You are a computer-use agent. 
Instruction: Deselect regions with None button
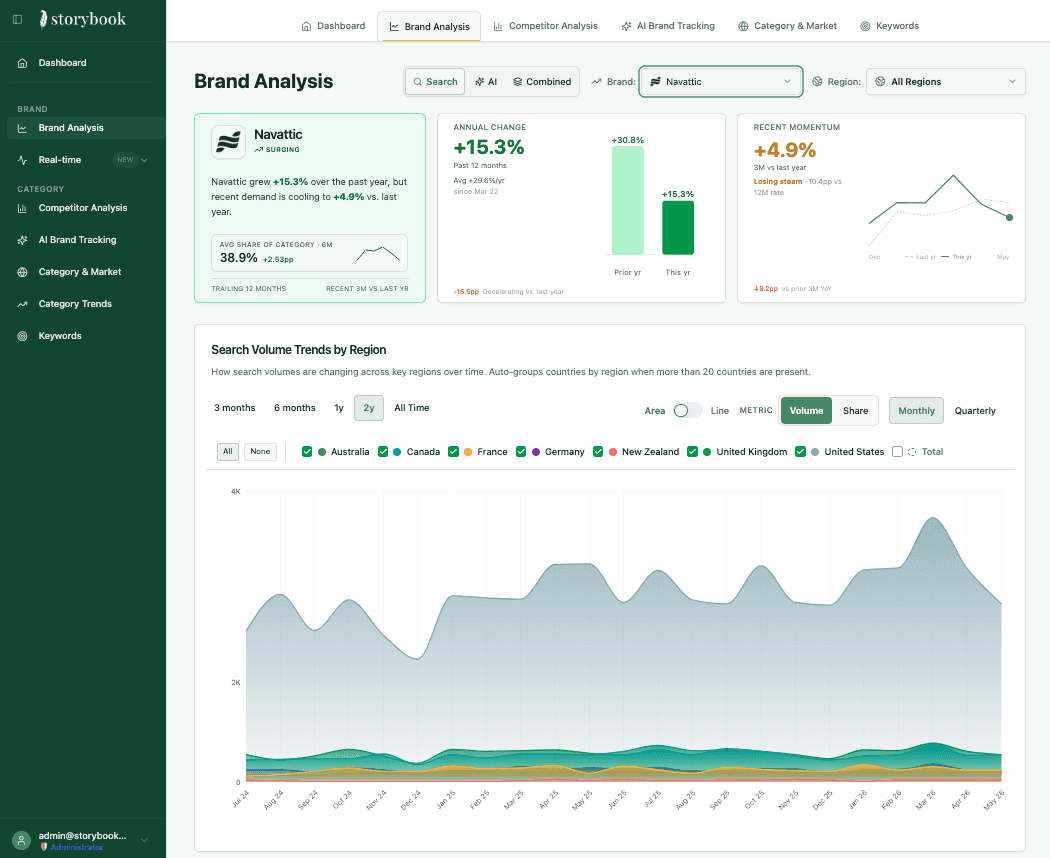point(260,451)
